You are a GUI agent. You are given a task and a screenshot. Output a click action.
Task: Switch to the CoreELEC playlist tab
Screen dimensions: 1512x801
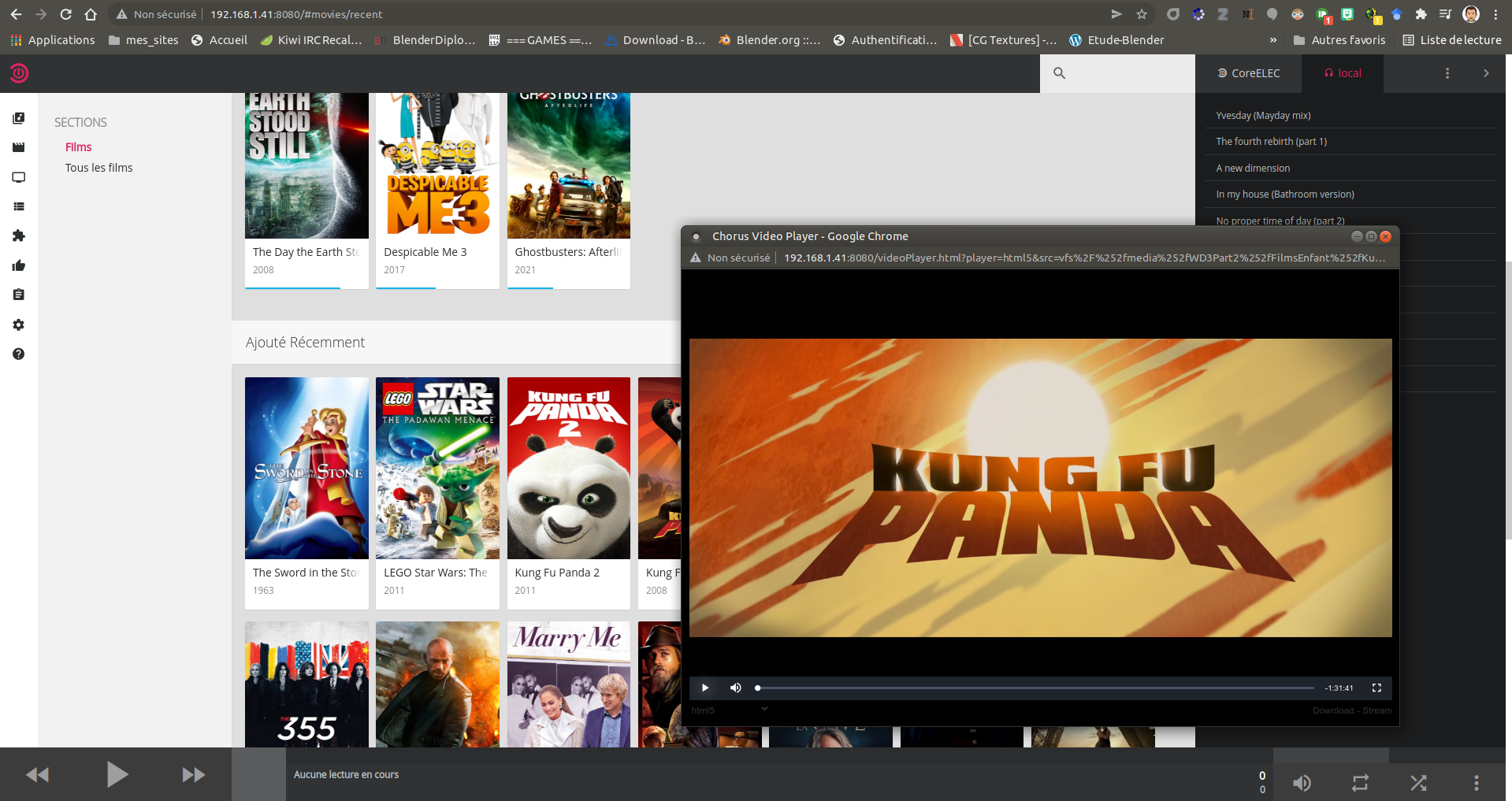click(x=1249, y=73)
